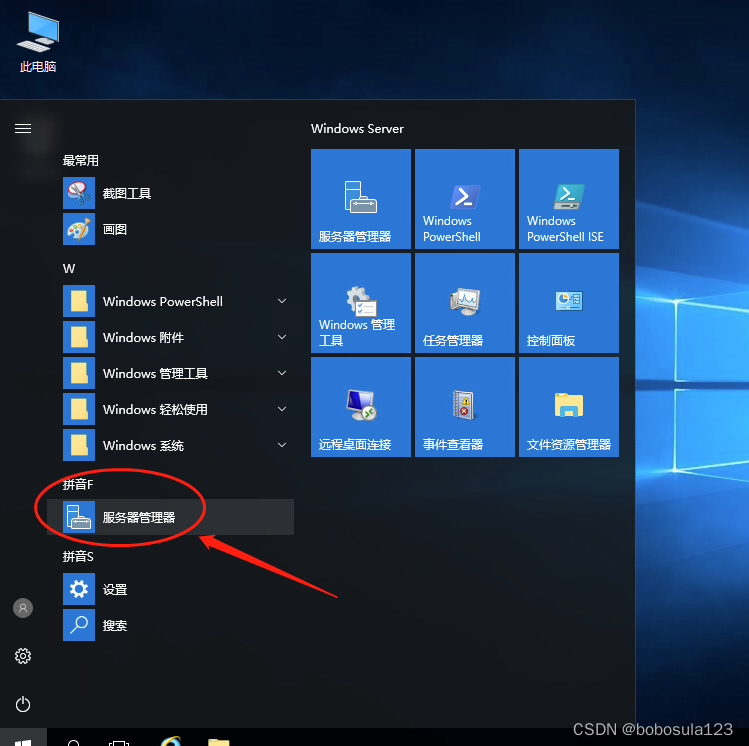Image resolution: width=749 pixels, height=746 pixels.
Task: Click the Windows Start button on taskbar
Action: click(x=23, y=738)
